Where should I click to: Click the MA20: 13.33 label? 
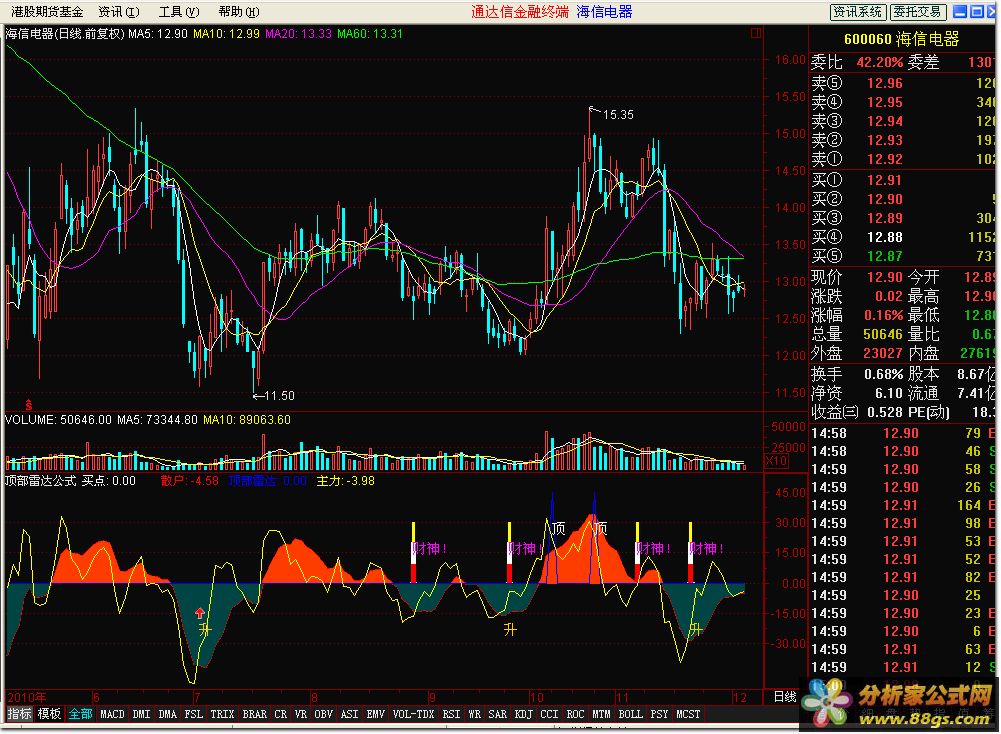point(299,34)
